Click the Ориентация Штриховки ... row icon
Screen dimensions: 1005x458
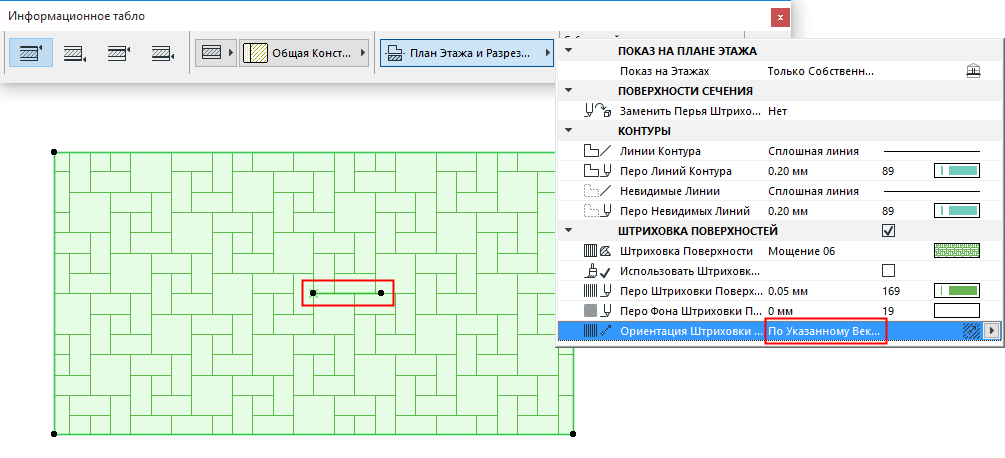[x=598, y=331]
